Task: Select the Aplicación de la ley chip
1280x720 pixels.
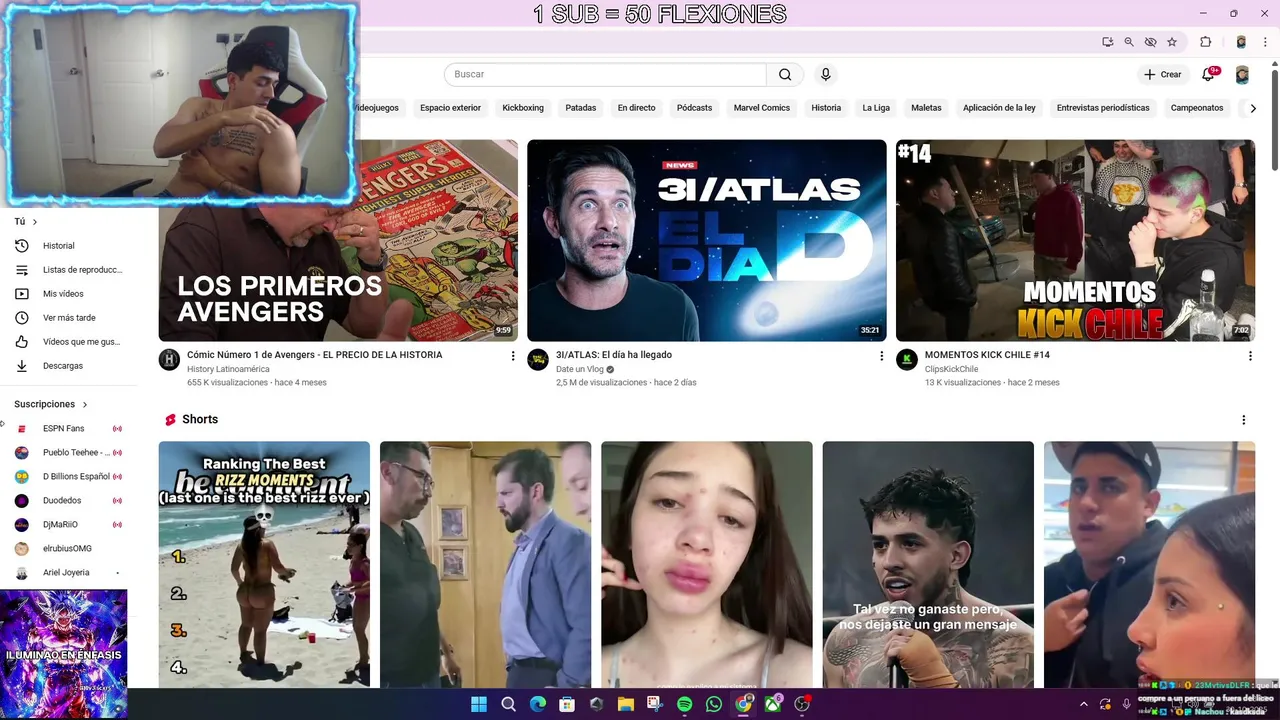Action: 999,108
